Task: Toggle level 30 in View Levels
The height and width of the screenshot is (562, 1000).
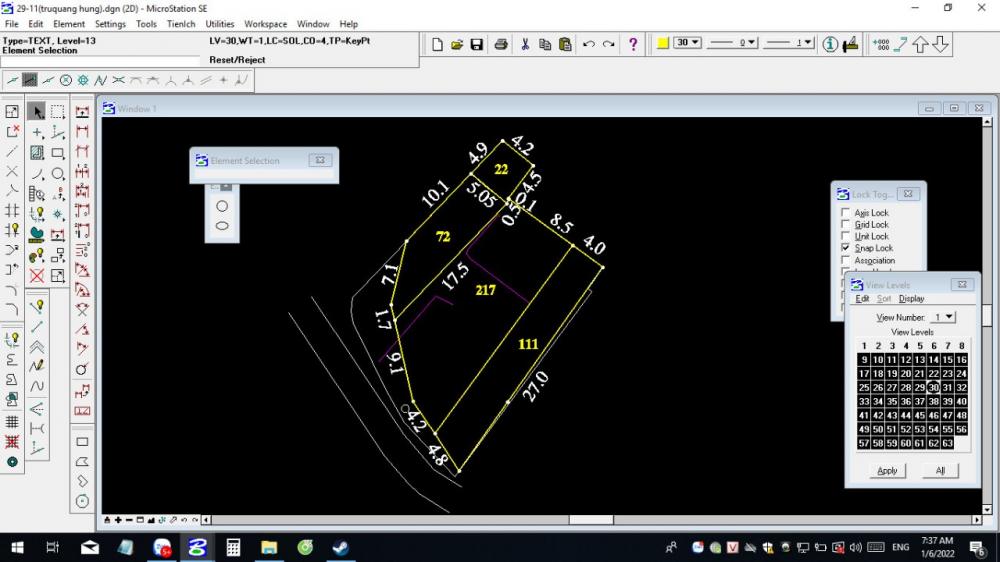Action: [x=934, y=387]
